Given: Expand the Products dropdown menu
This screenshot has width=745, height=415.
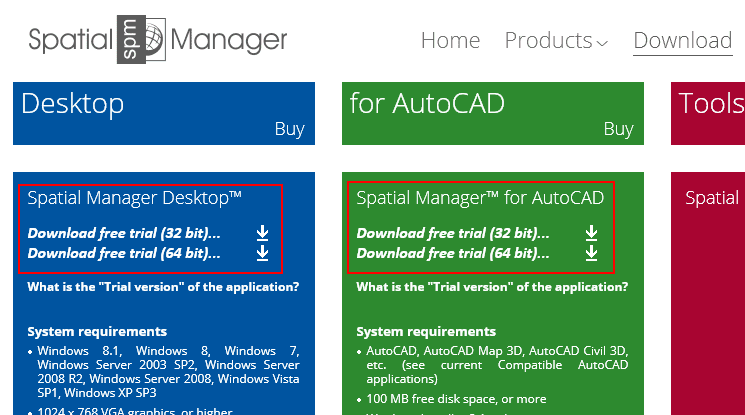Looking at the screenshot, I should (x=556, y=40).
